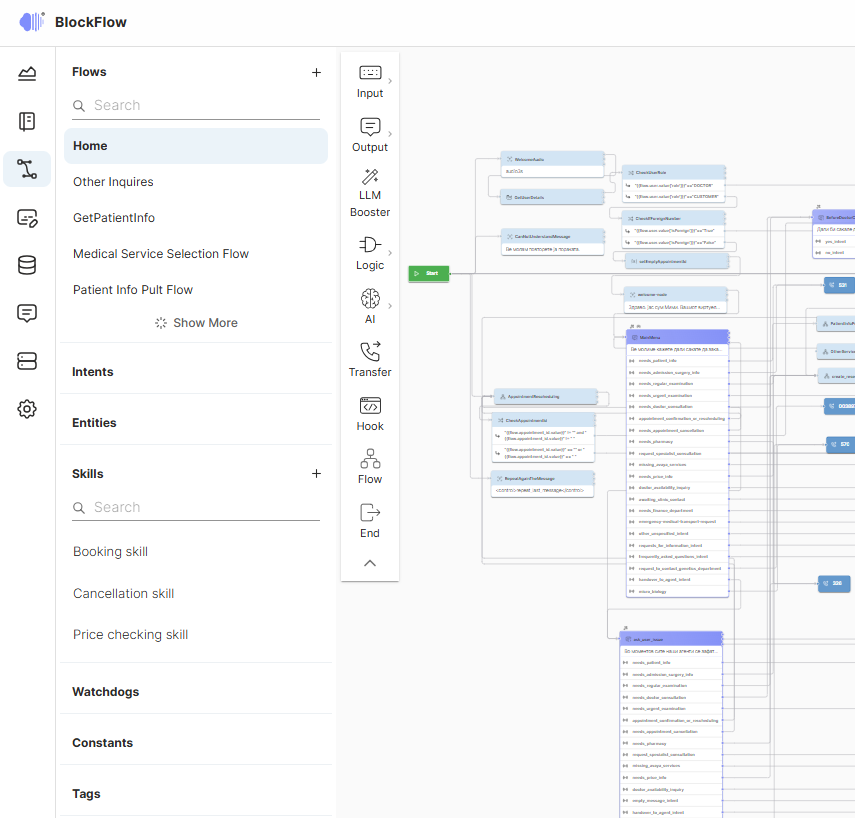Open the notebook icon in left rail
This screenshot has height=818, width=855.
click(27, 121)
